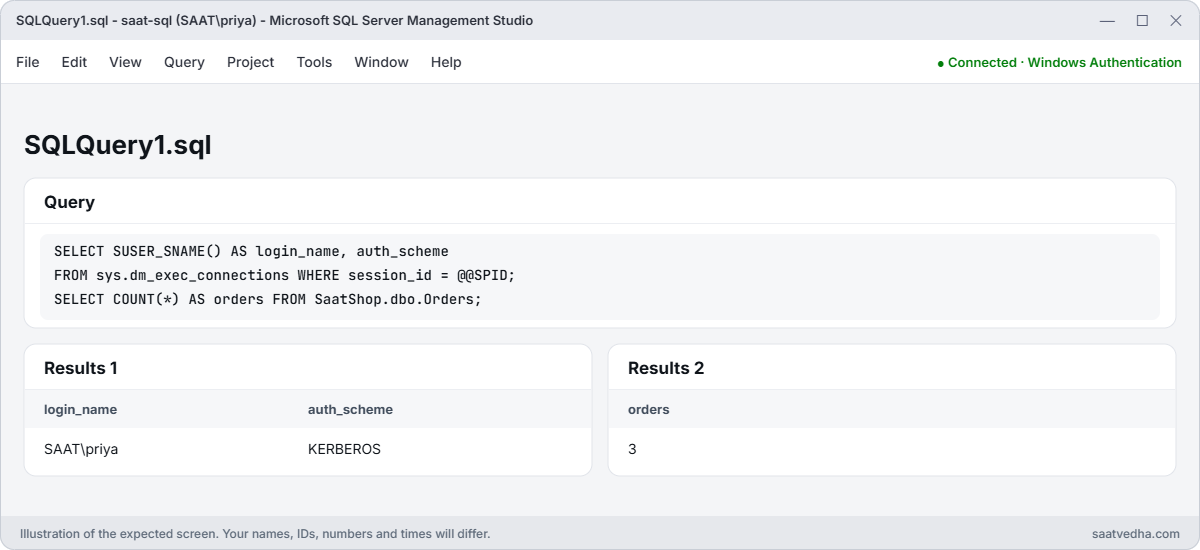Open the Query menu

pyautogui.click(x=184, y=62)
